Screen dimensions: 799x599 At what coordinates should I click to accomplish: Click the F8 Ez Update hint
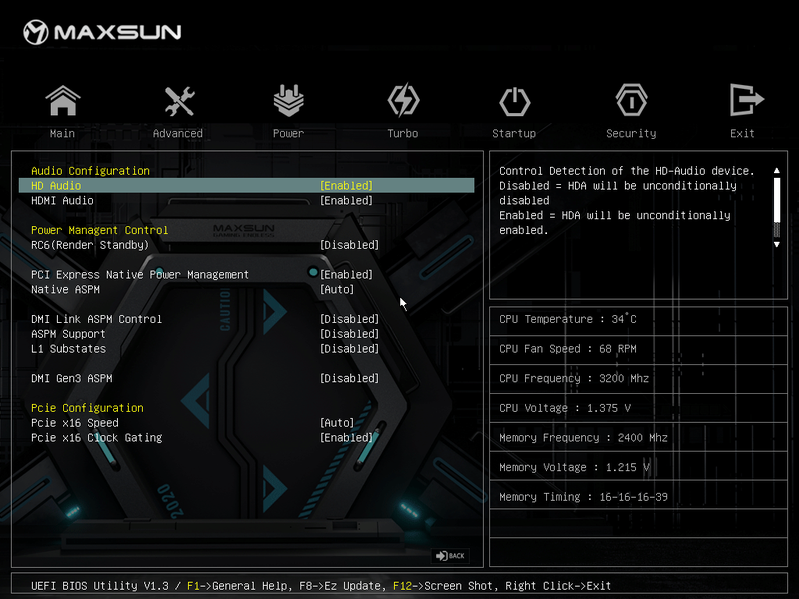click(x=343, y=586)
